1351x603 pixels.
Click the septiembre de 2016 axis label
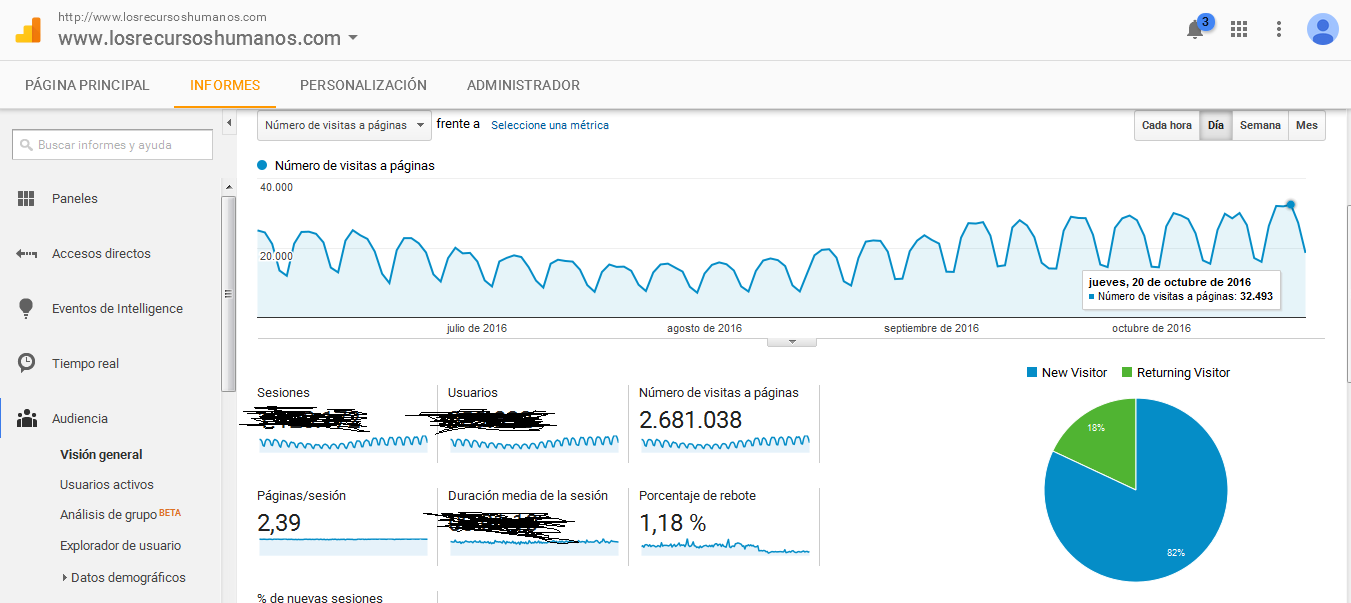click(931, 328)
